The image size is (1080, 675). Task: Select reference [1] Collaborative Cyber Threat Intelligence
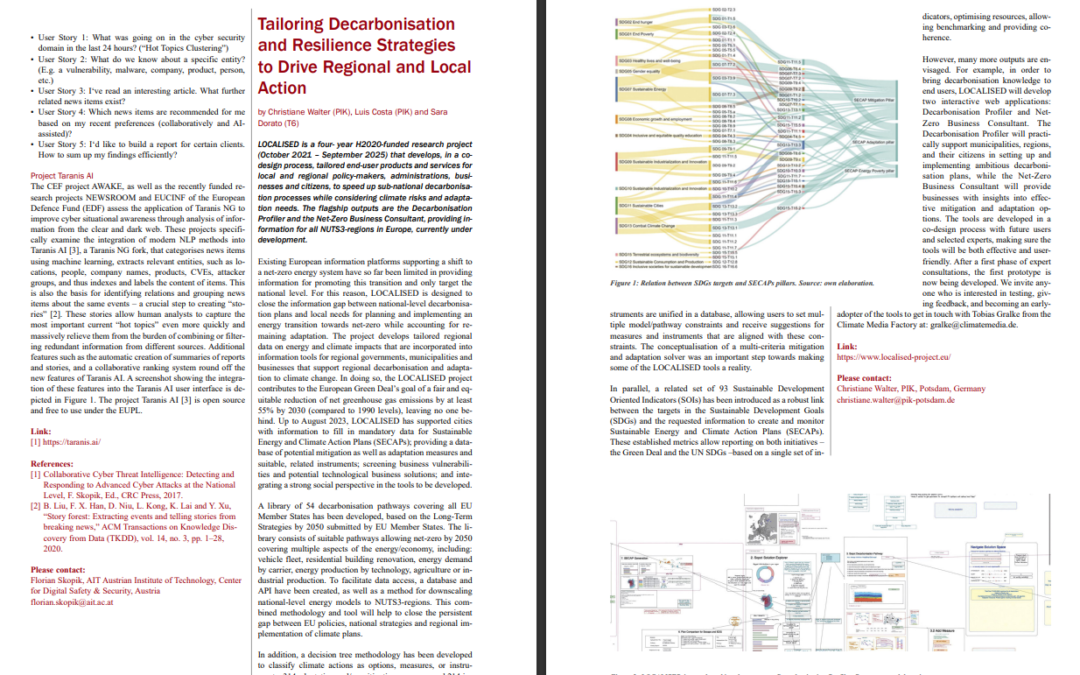(134, 484)
